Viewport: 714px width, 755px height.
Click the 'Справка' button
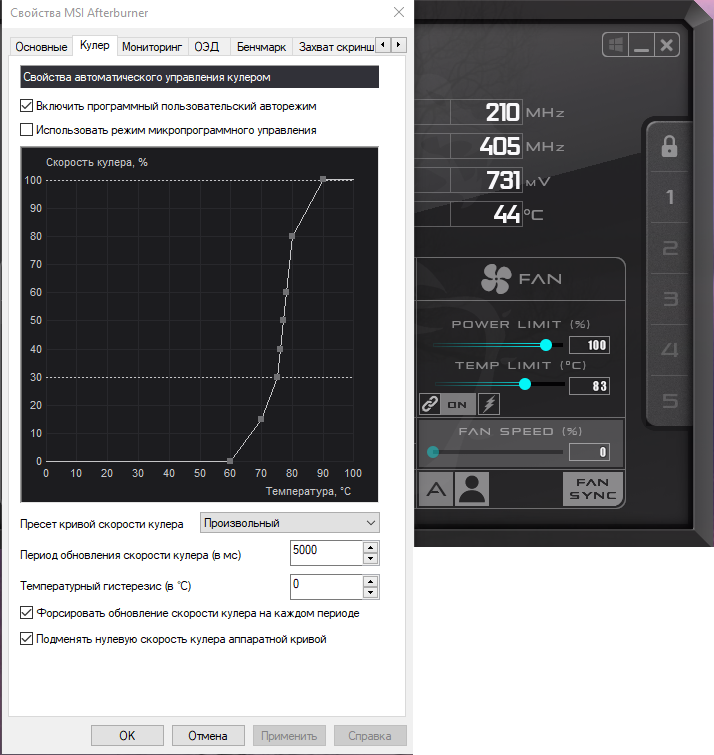(370, 735)
